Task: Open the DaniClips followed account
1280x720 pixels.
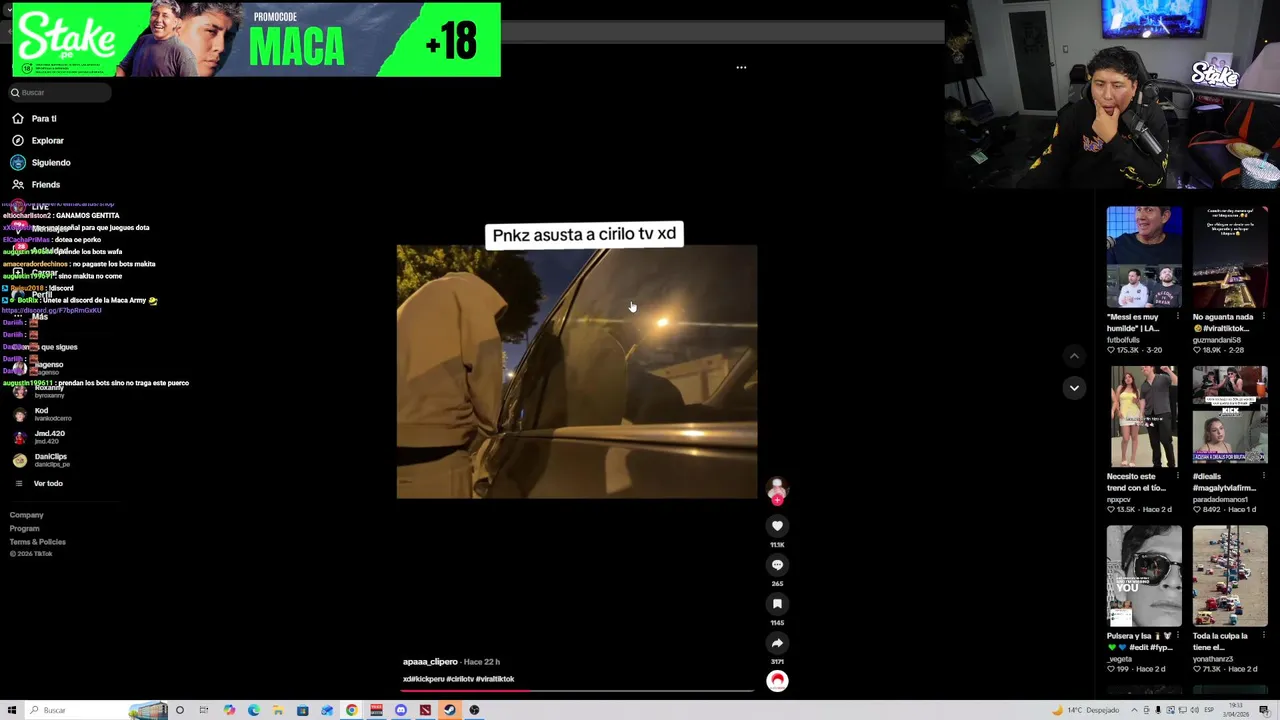Action: coord(40,460)
